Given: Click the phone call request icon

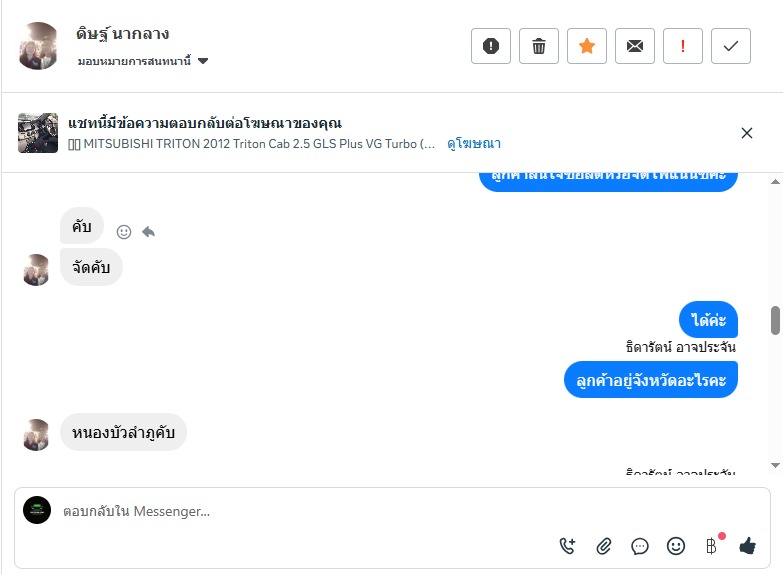Looking at the screenshot, I should (x=568, y=546).
